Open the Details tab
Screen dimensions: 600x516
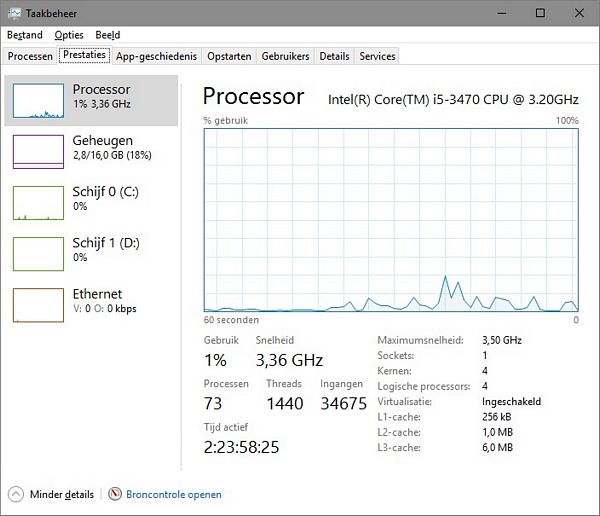click(334, 56)
